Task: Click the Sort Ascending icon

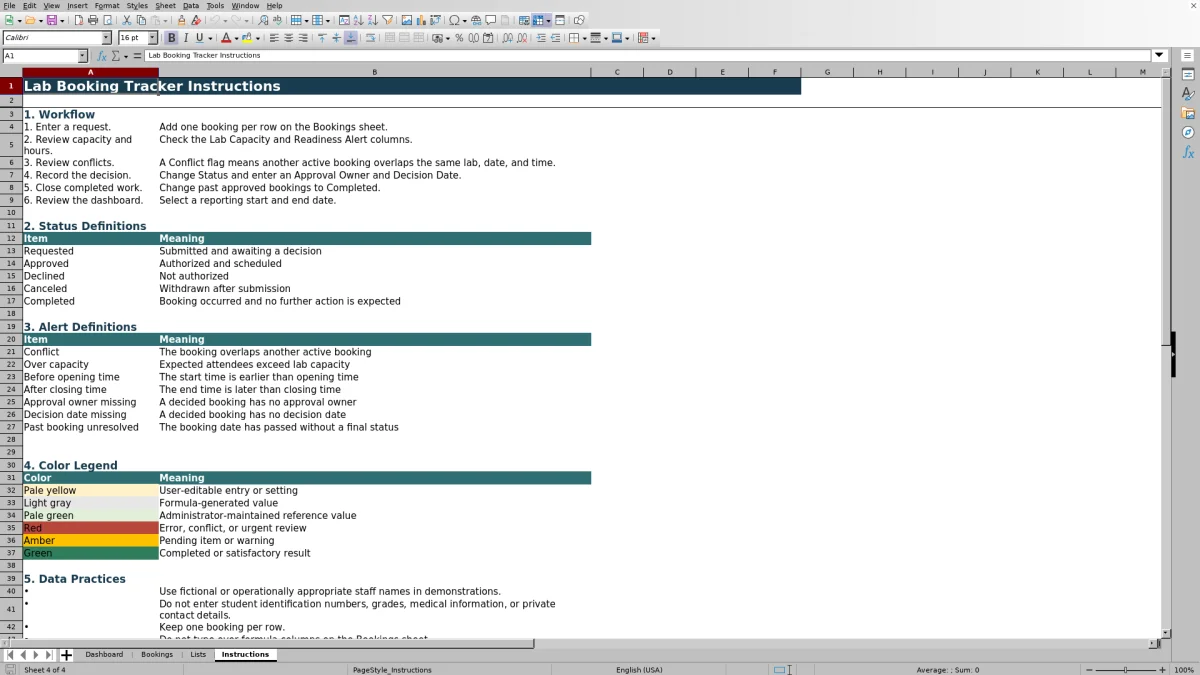Action: pos(358,20)
